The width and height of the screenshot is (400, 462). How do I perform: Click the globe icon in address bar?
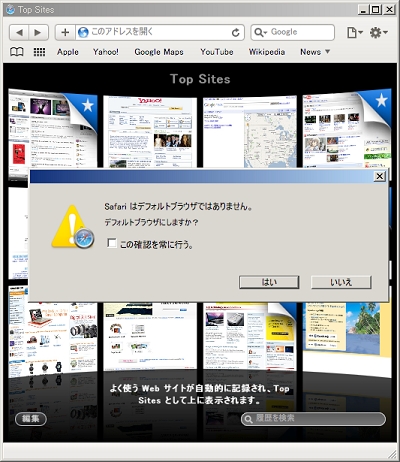[x=83, y=32]
